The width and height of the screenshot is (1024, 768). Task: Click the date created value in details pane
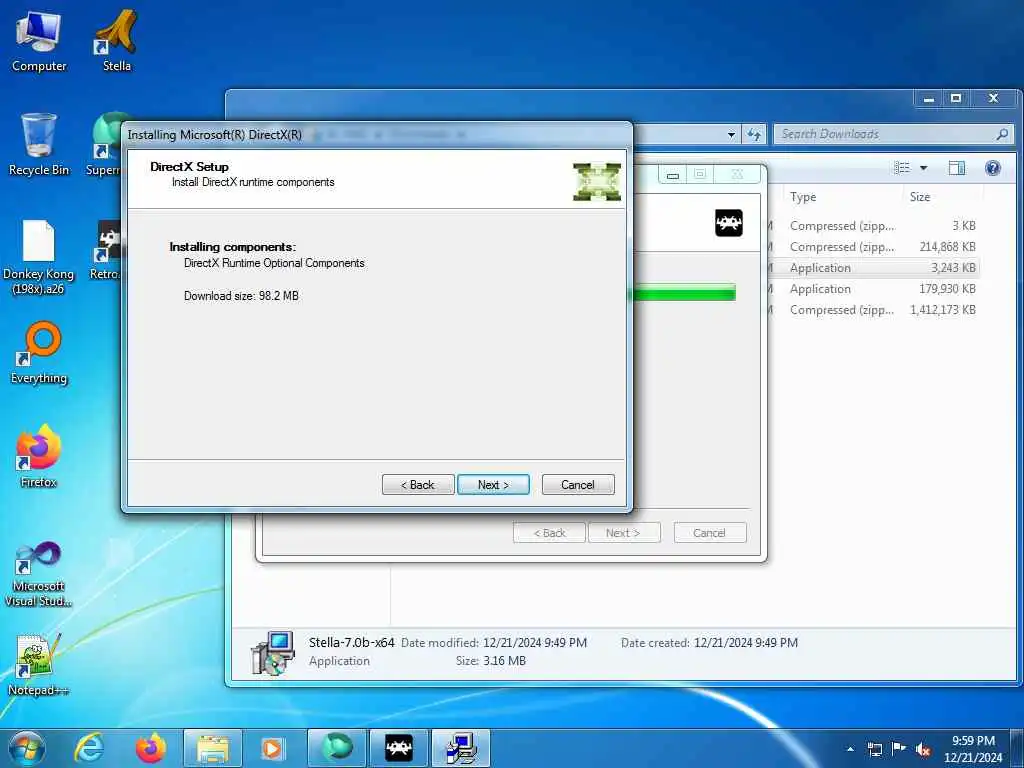point(746,643)
